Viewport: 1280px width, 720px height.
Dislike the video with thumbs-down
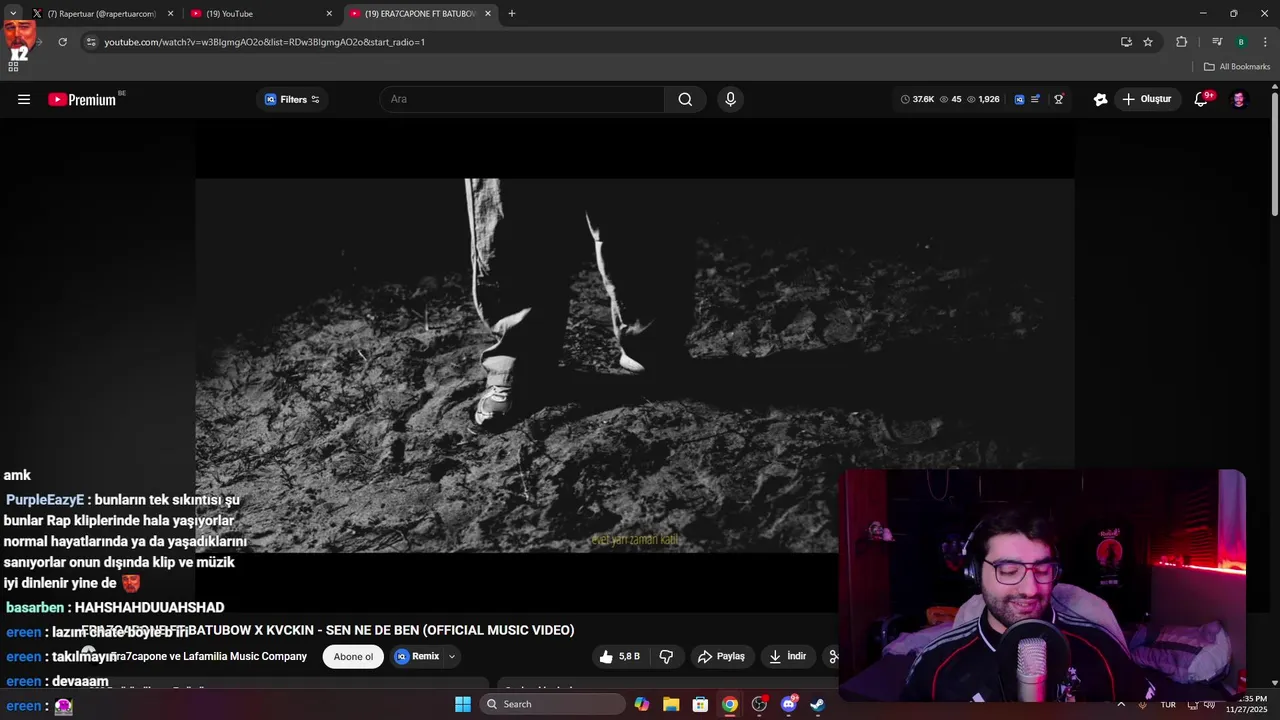(x=666, y=657)
